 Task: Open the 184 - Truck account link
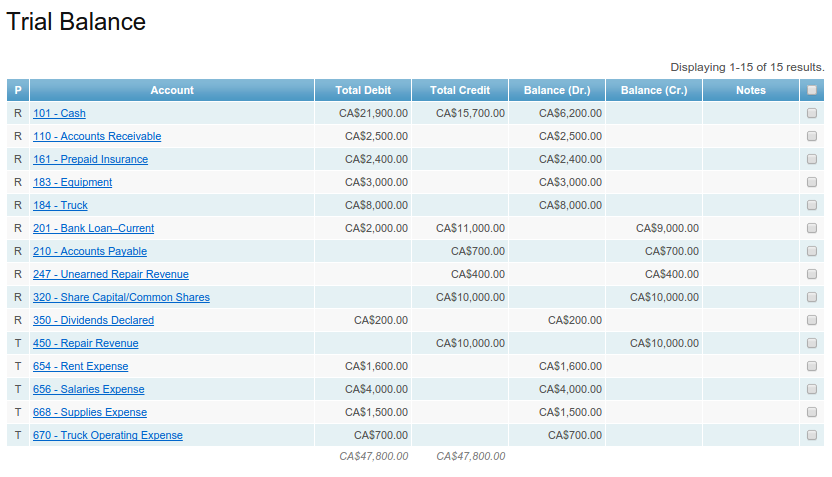pos(60,205)
